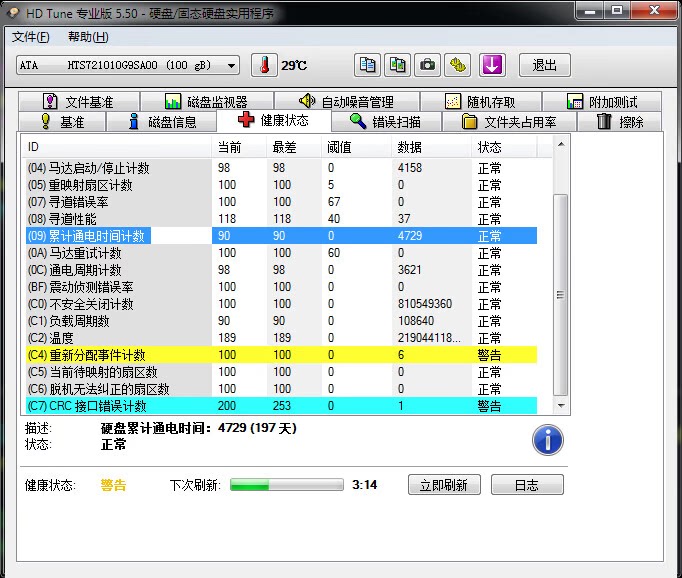Click the blue information icon
The width and height of the screenshot is (682, 578).
[548, 440]
